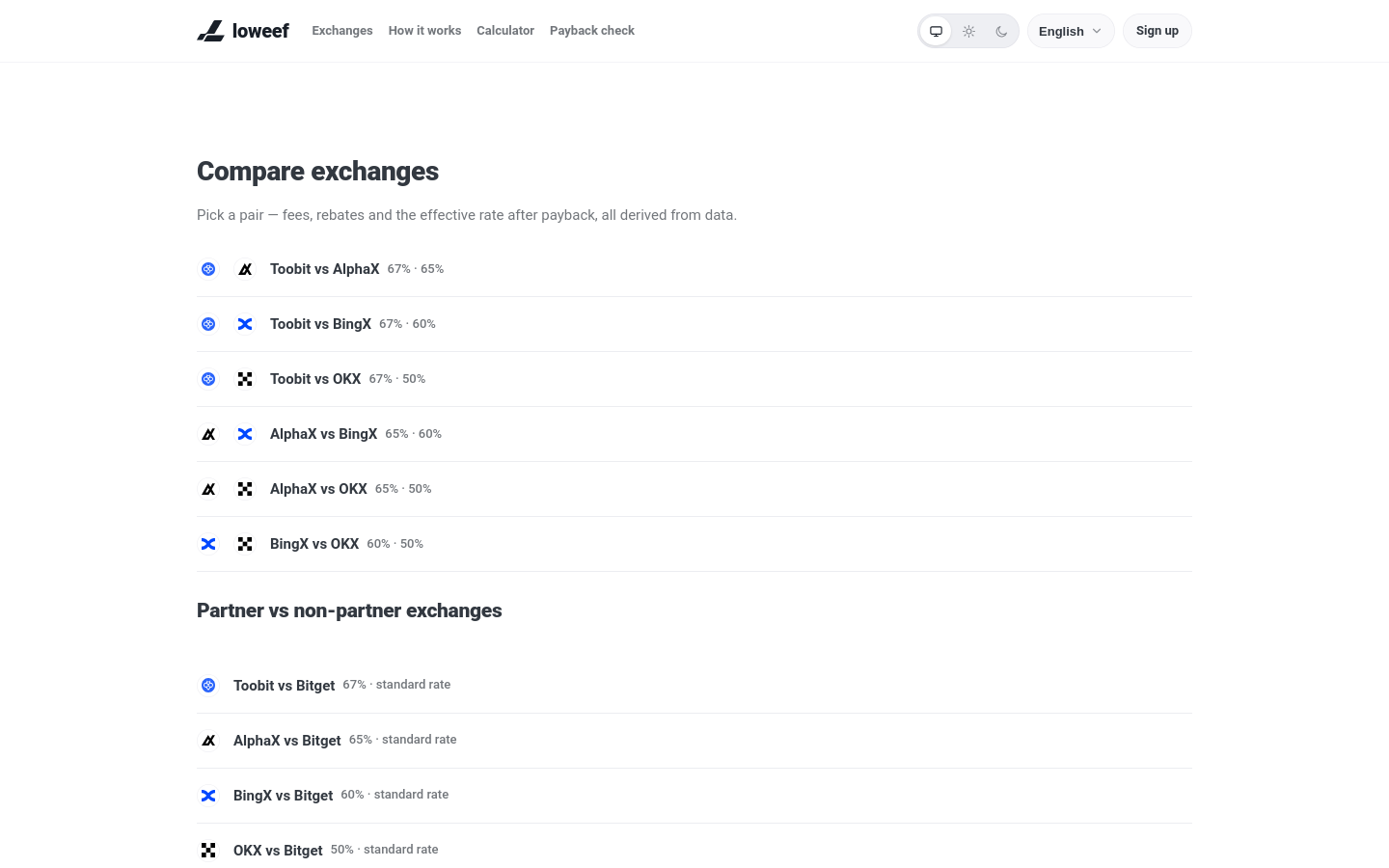Click the "67% · 65%" rates text
1389x868 pixels.
coord(416,269)
